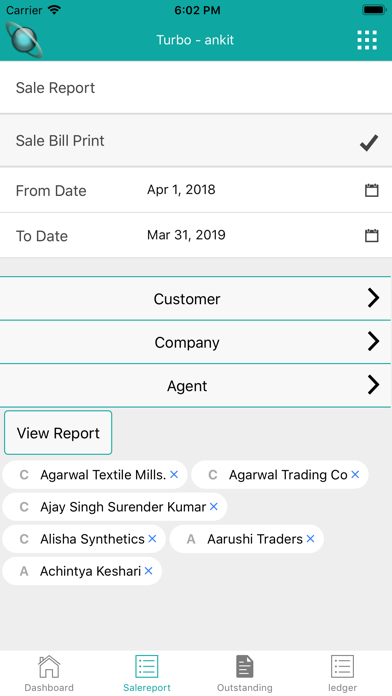Open the grid menu icon in header
The height and width of the screenshot is (696, 392).
coord(367,40)
